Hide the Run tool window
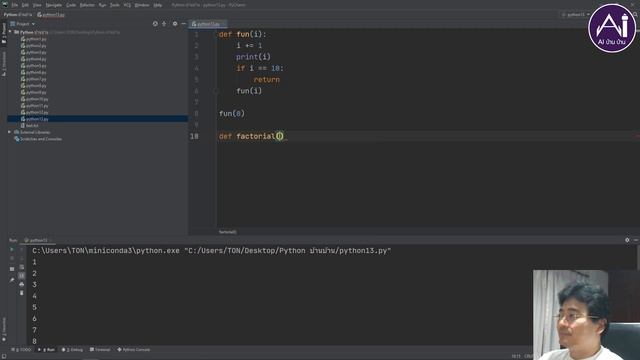The image size is (640, 360). coord(636,240)
